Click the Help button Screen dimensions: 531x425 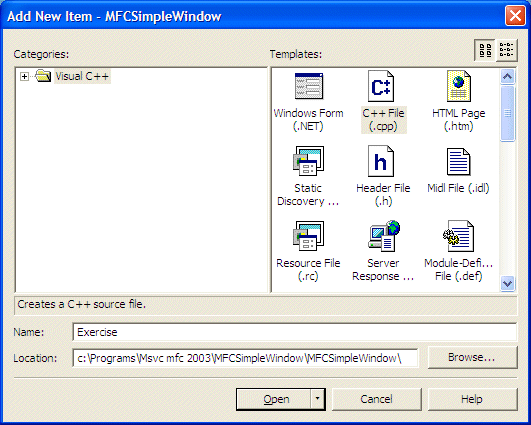(x=472, y=399)
